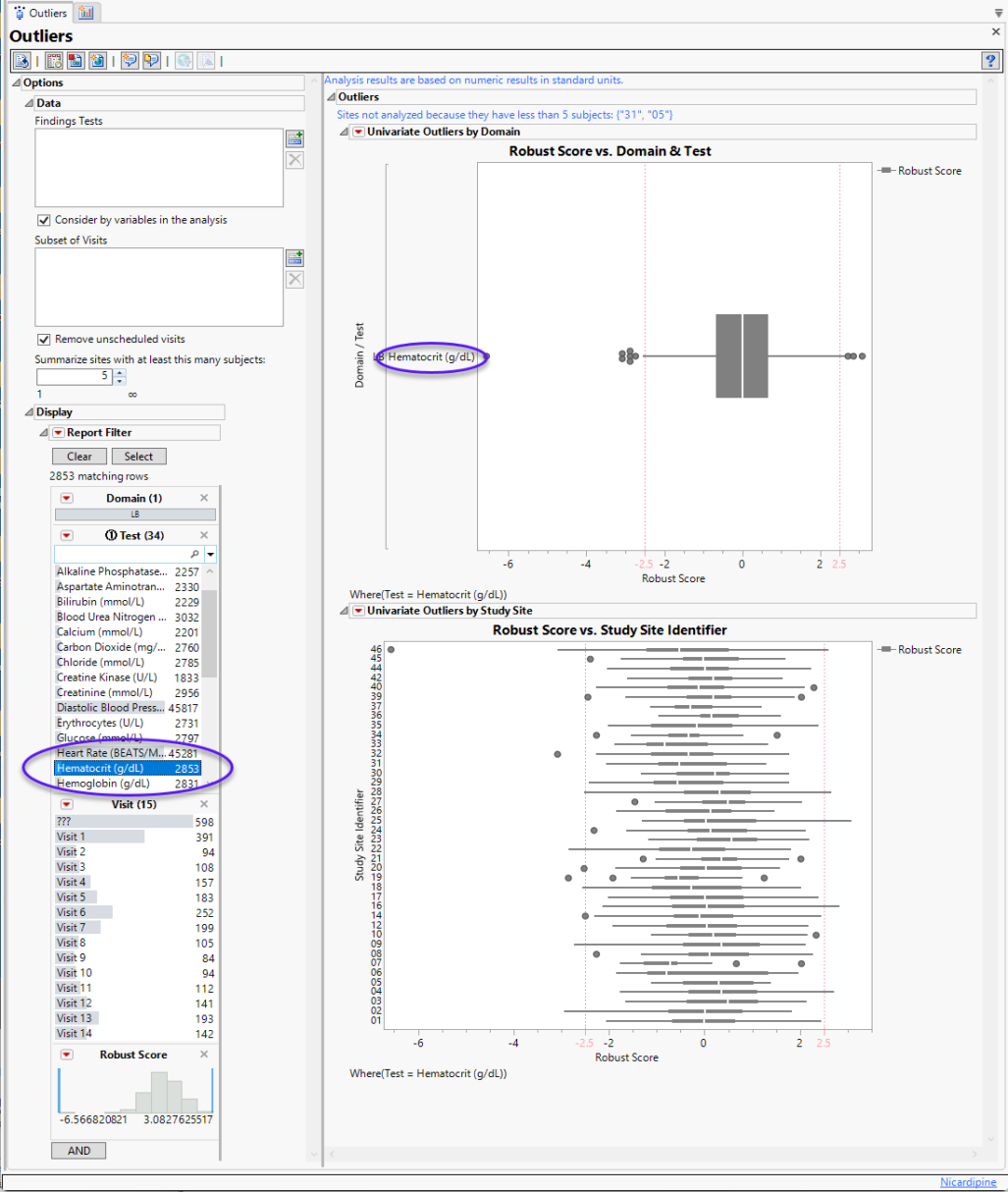1008x1192 pixels.
Task: Click the Nicardipine link in status bar
Action: 967,1182
